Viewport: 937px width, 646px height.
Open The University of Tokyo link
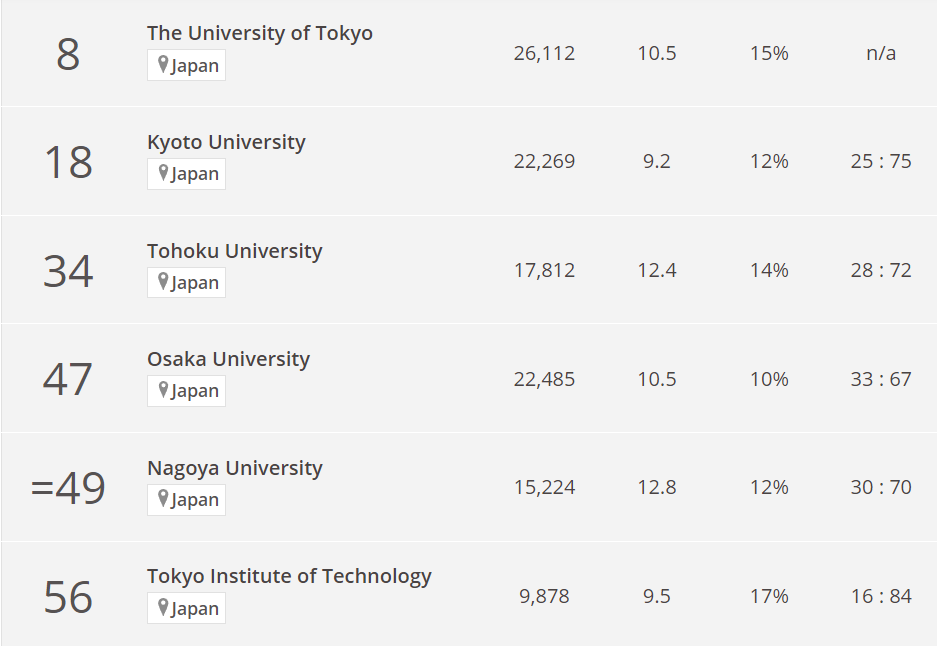click(259, 33)
